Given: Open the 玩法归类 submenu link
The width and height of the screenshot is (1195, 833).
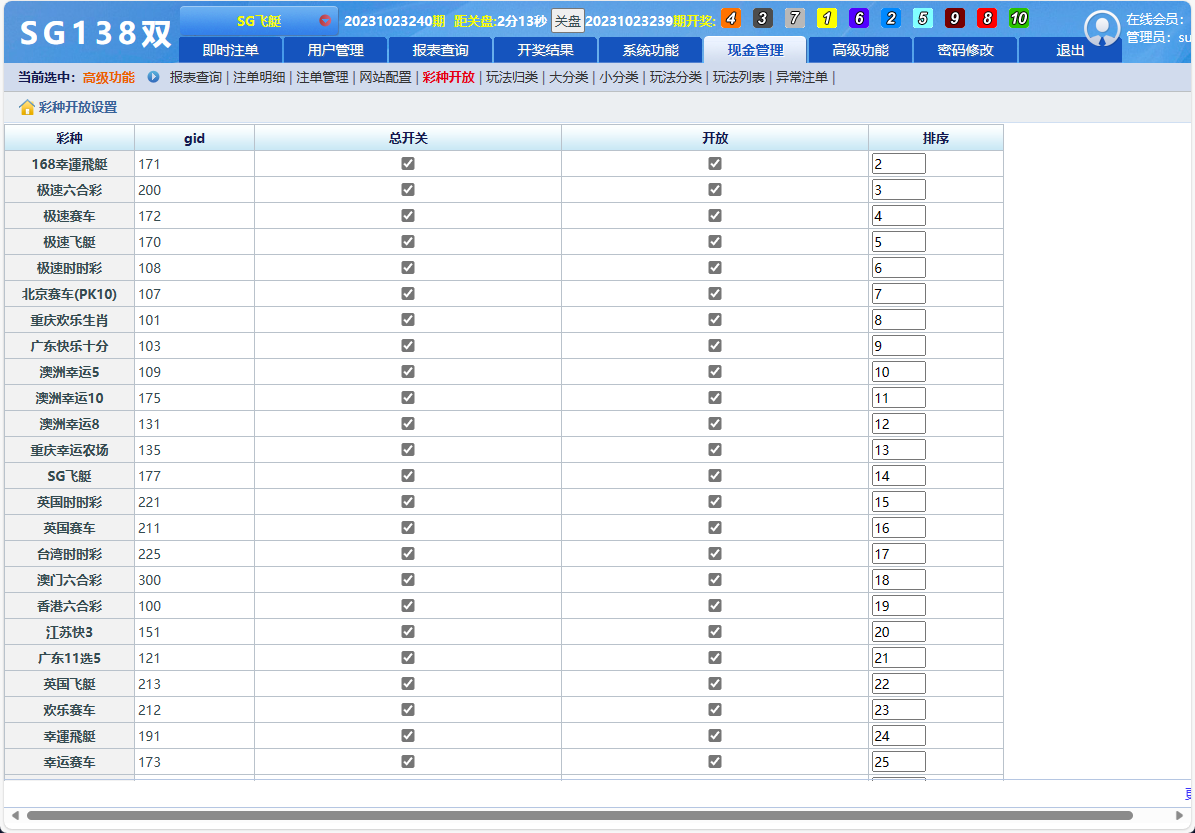Looking at the screenshot, I should click(x=512, y=78).
